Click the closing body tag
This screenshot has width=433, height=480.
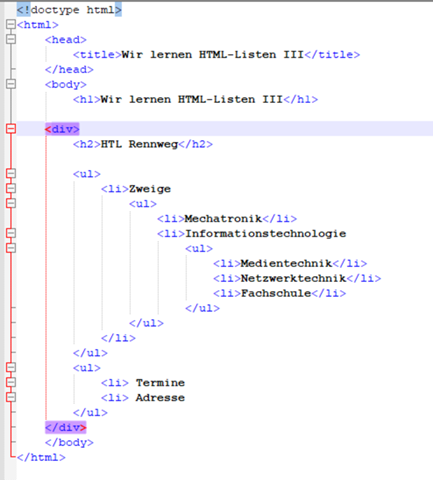(x=69, y=442)
